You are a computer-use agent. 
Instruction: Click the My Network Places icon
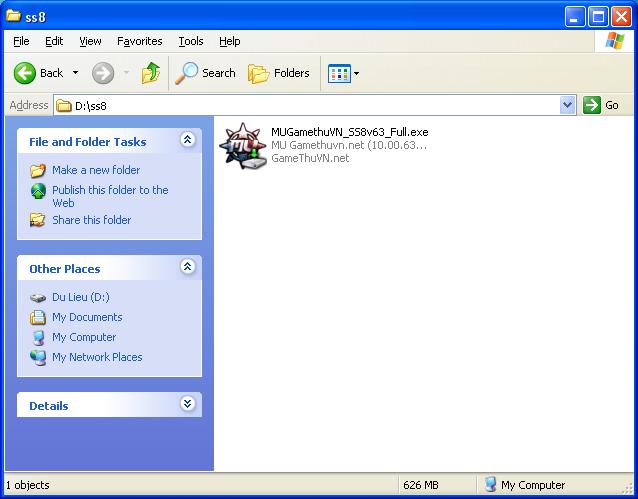38,357
